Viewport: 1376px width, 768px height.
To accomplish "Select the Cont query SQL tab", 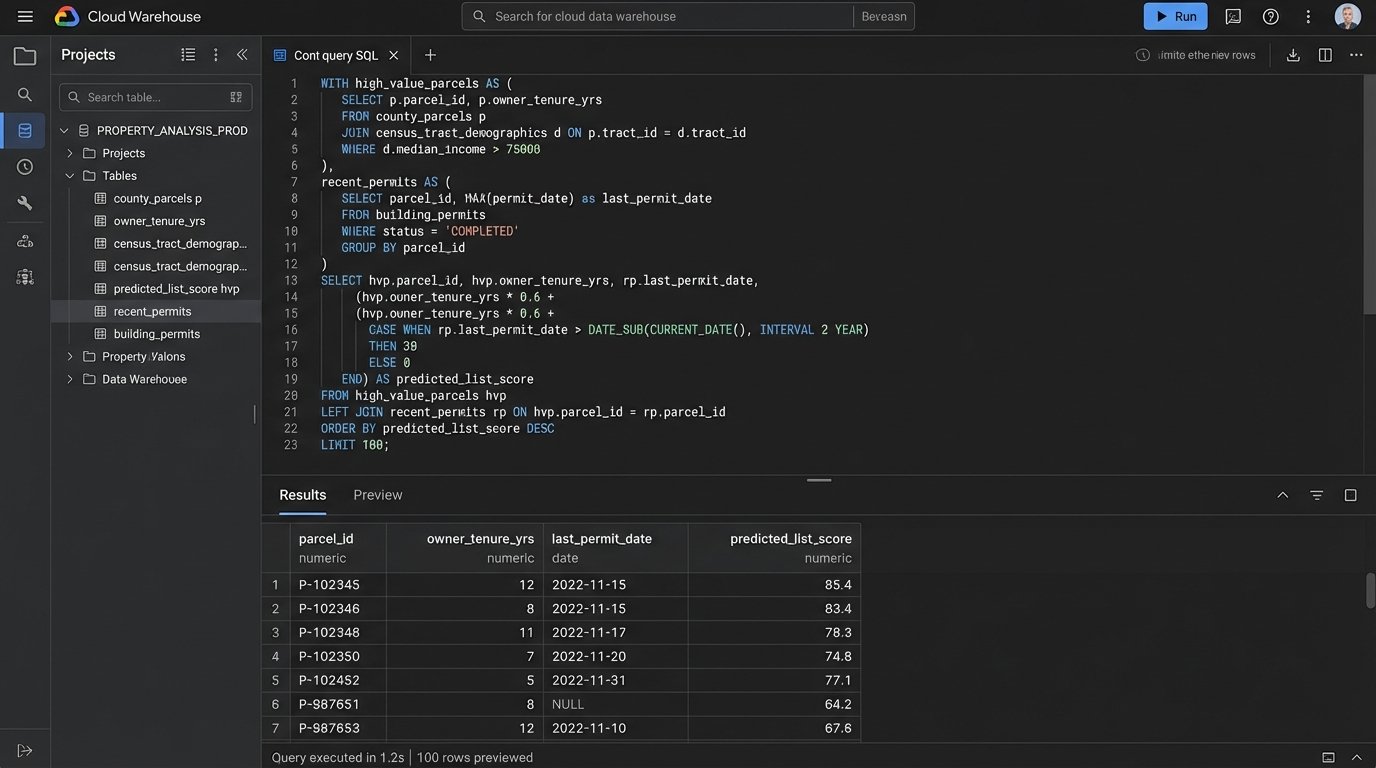I will pyautogui.click(x=335, y=55).
